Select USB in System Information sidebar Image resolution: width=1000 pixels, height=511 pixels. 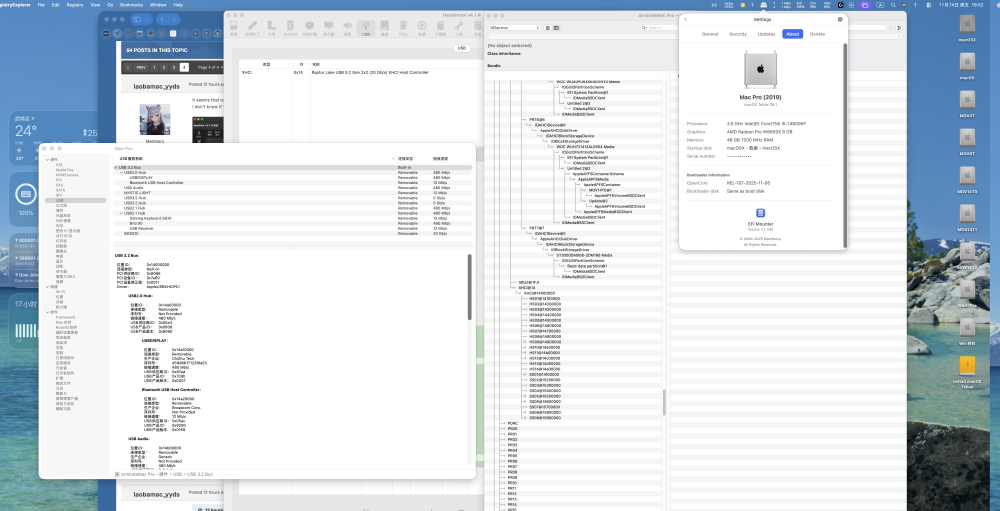(x=75, y=200)
